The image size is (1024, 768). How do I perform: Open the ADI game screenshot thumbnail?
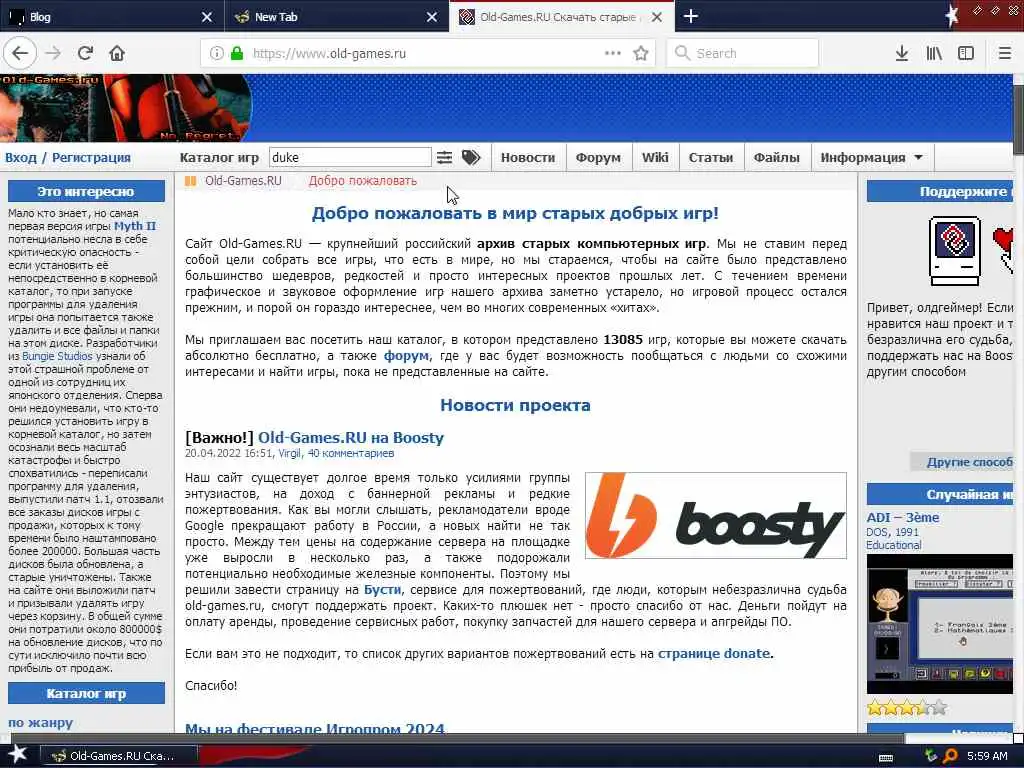[x=940, y=624]
